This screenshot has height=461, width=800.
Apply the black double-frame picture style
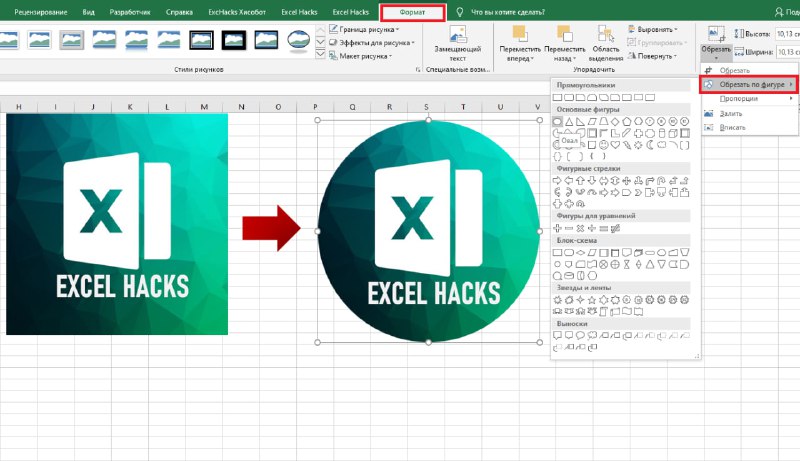click(202, 40)
